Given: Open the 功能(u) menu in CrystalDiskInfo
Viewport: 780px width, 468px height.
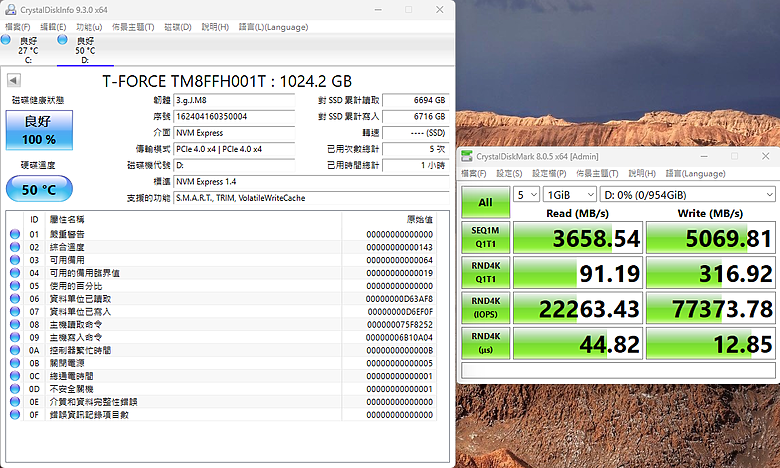Looking at the screenshot, I should coord(89,27).
